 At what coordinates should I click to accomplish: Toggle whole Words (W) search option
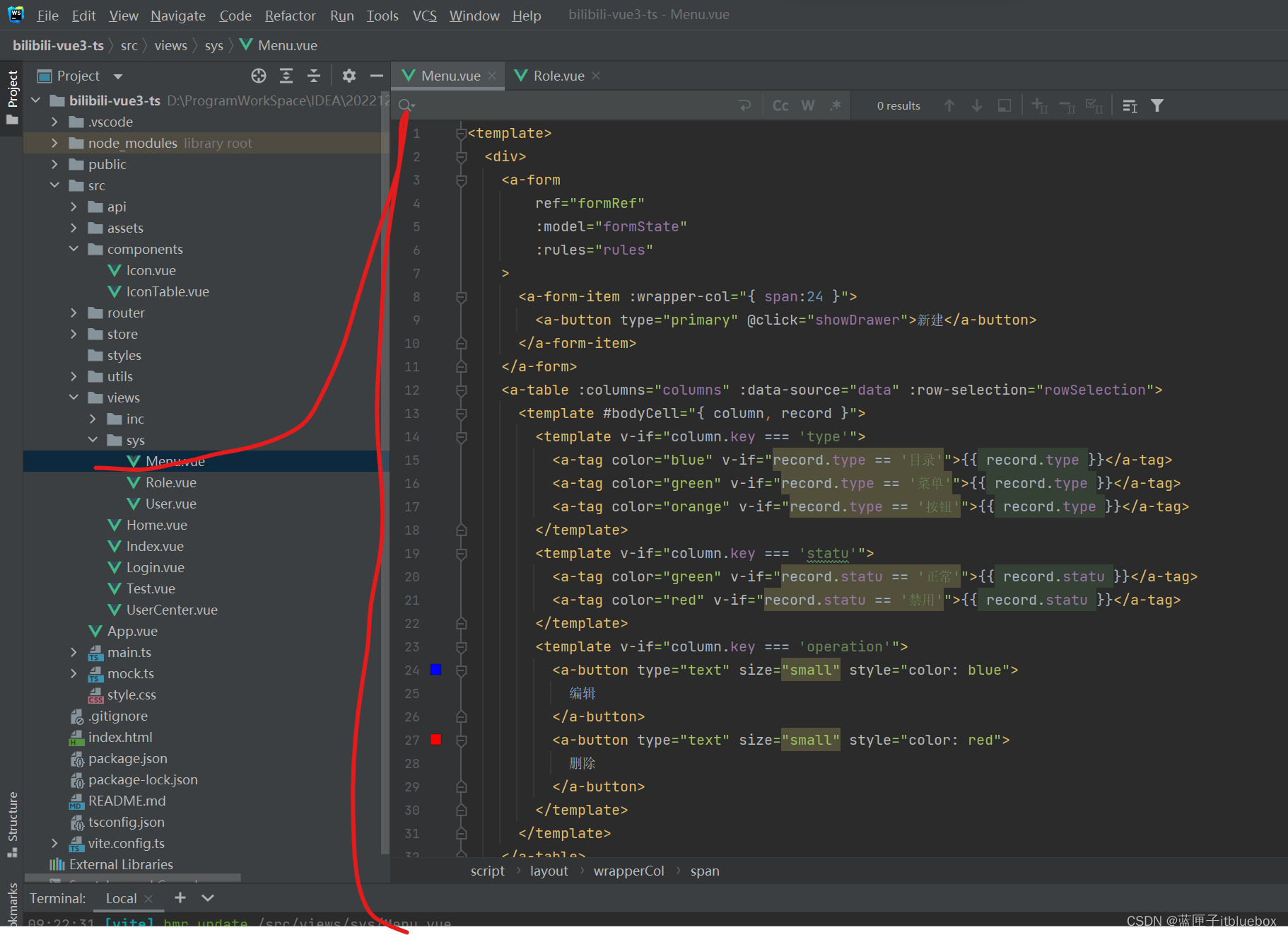coord(807,105)
